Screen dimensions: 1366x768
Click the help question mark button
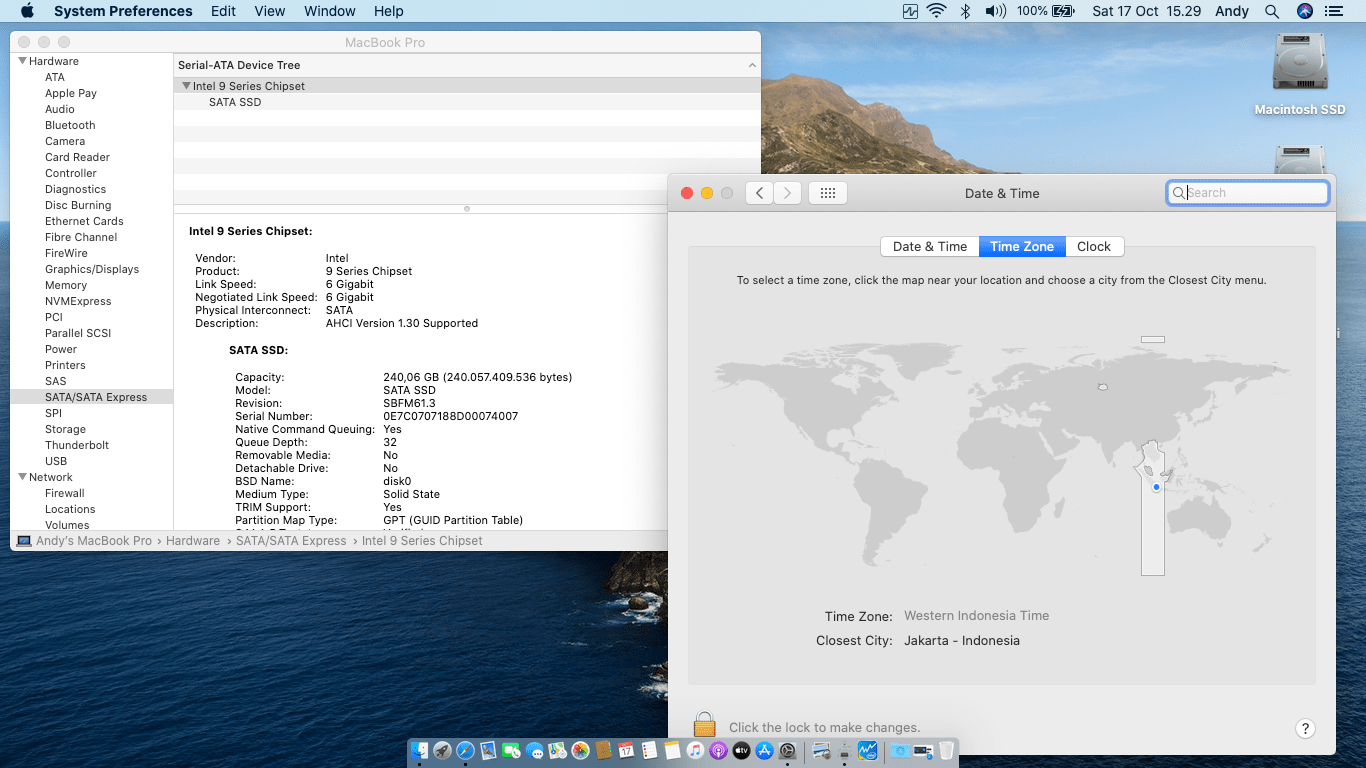(x=1304, y=728)
